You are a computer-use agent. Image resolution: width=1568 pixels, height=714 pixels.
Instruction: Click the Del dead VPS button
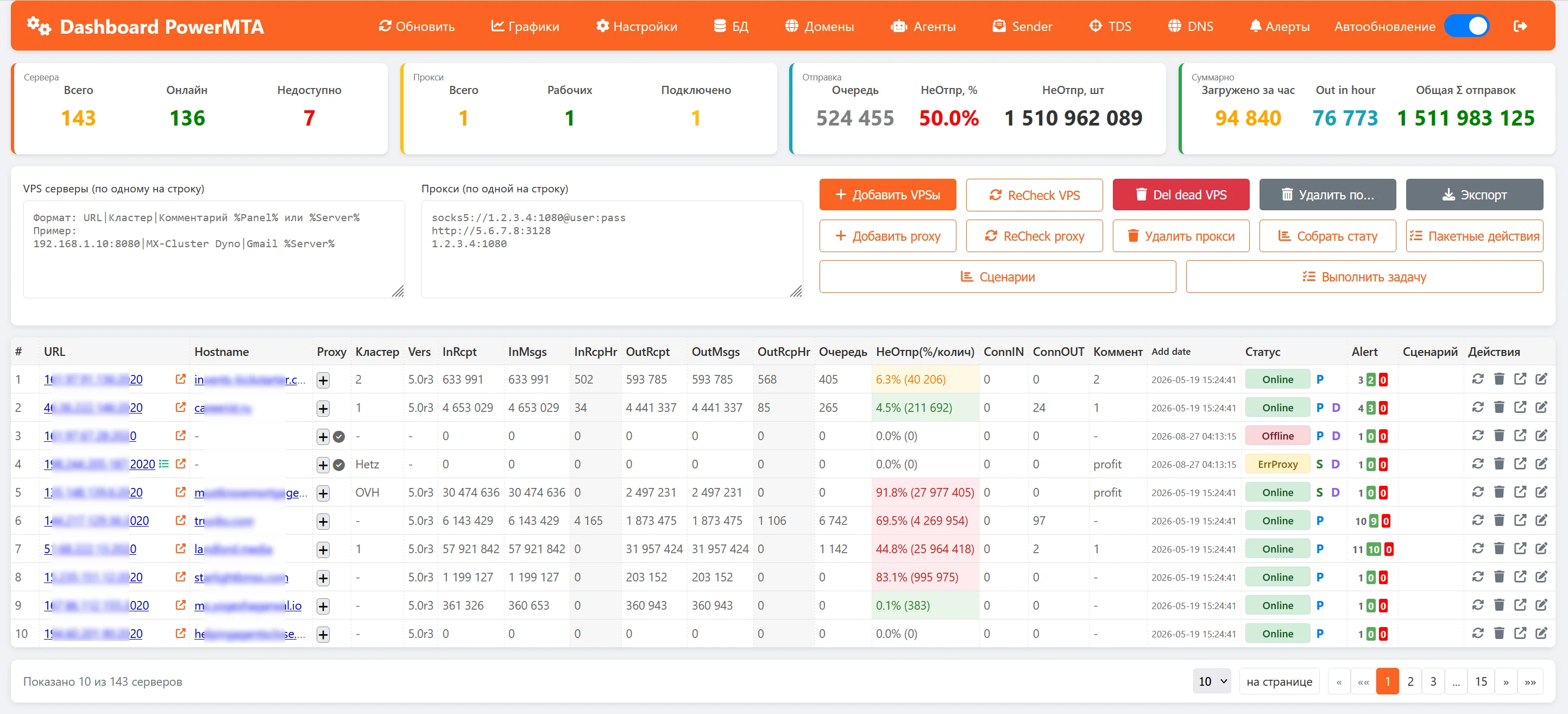pos(1181,195)
